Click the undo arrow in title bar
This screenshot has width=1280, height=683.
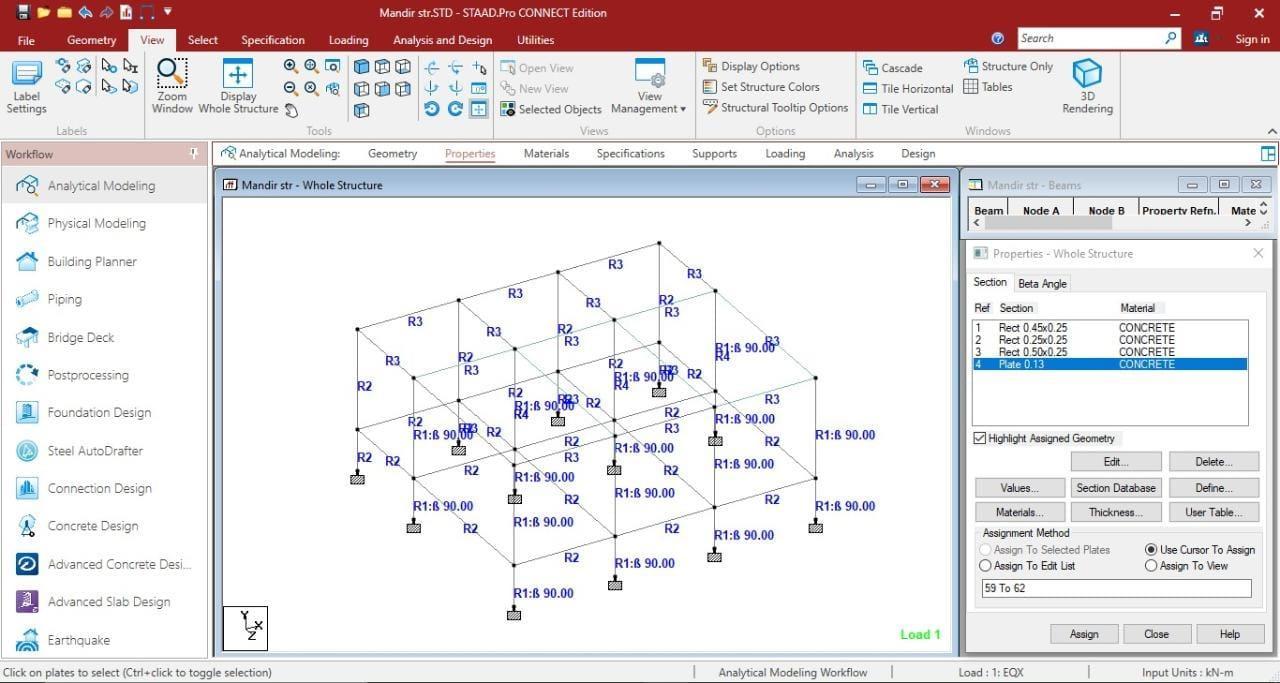pyautogui.click(x=85, y=13)
